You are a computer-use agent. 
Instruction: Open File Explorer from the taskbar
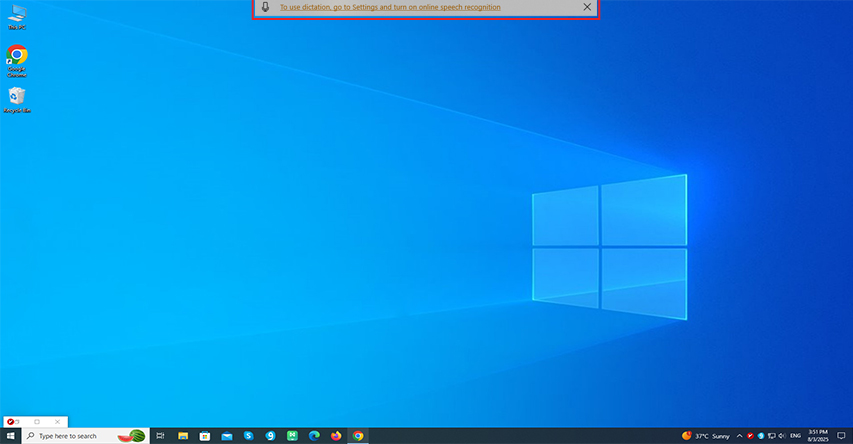183,436
